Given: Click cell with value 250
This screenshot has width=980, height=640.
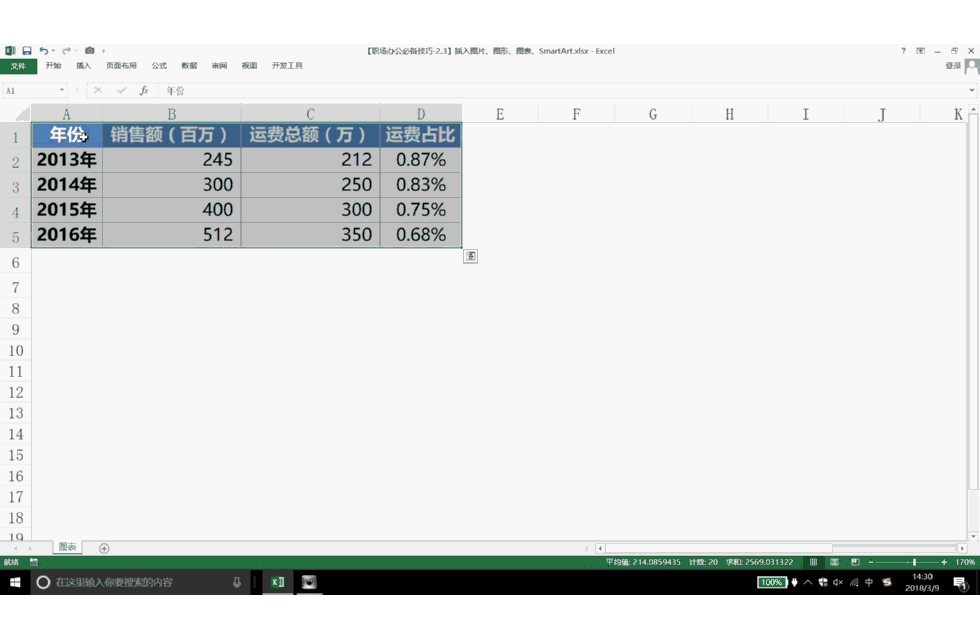Looking at the screenshot, I should (x=311, y=185).
